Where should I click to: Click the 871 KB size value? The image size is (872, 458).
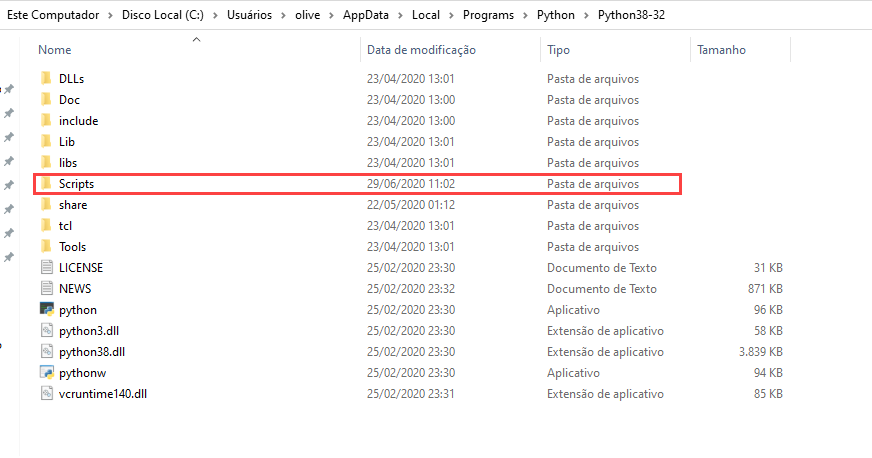point(765,288)
